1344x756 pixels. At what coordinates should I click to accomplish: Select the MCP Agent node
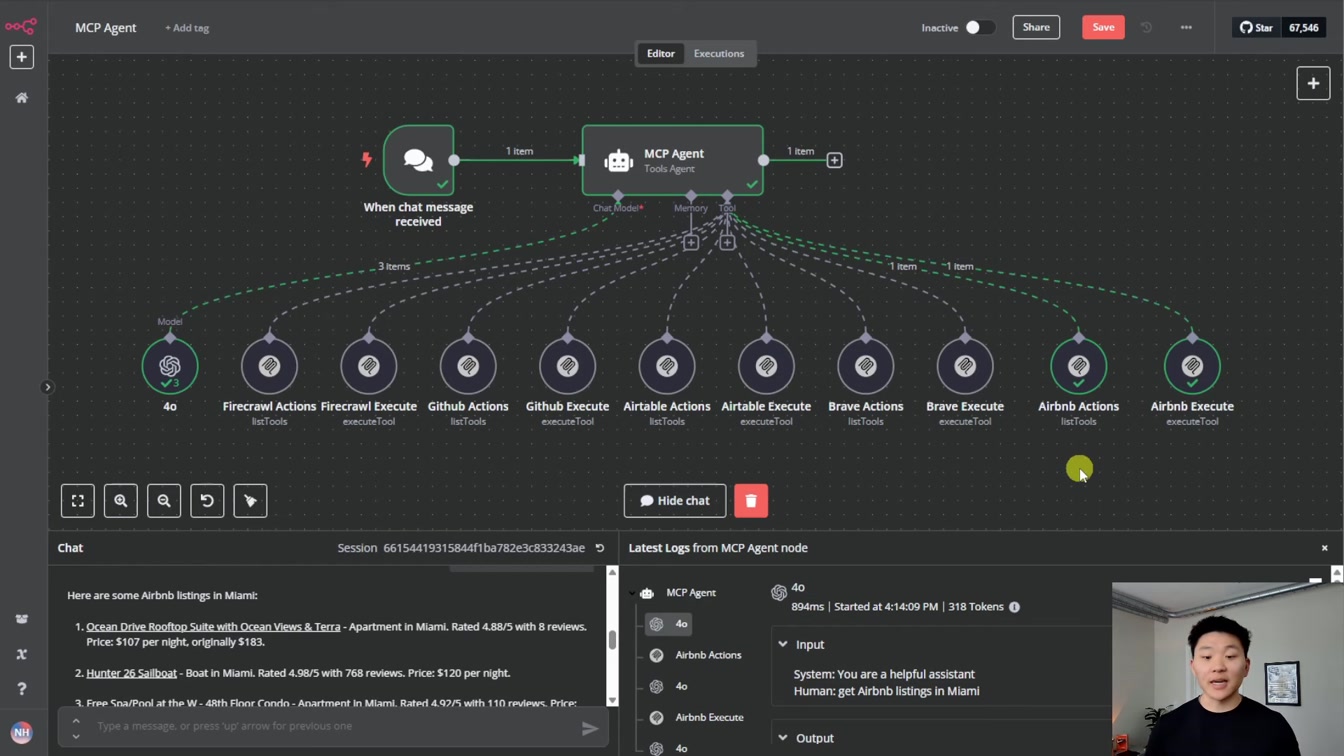point(673,160)
